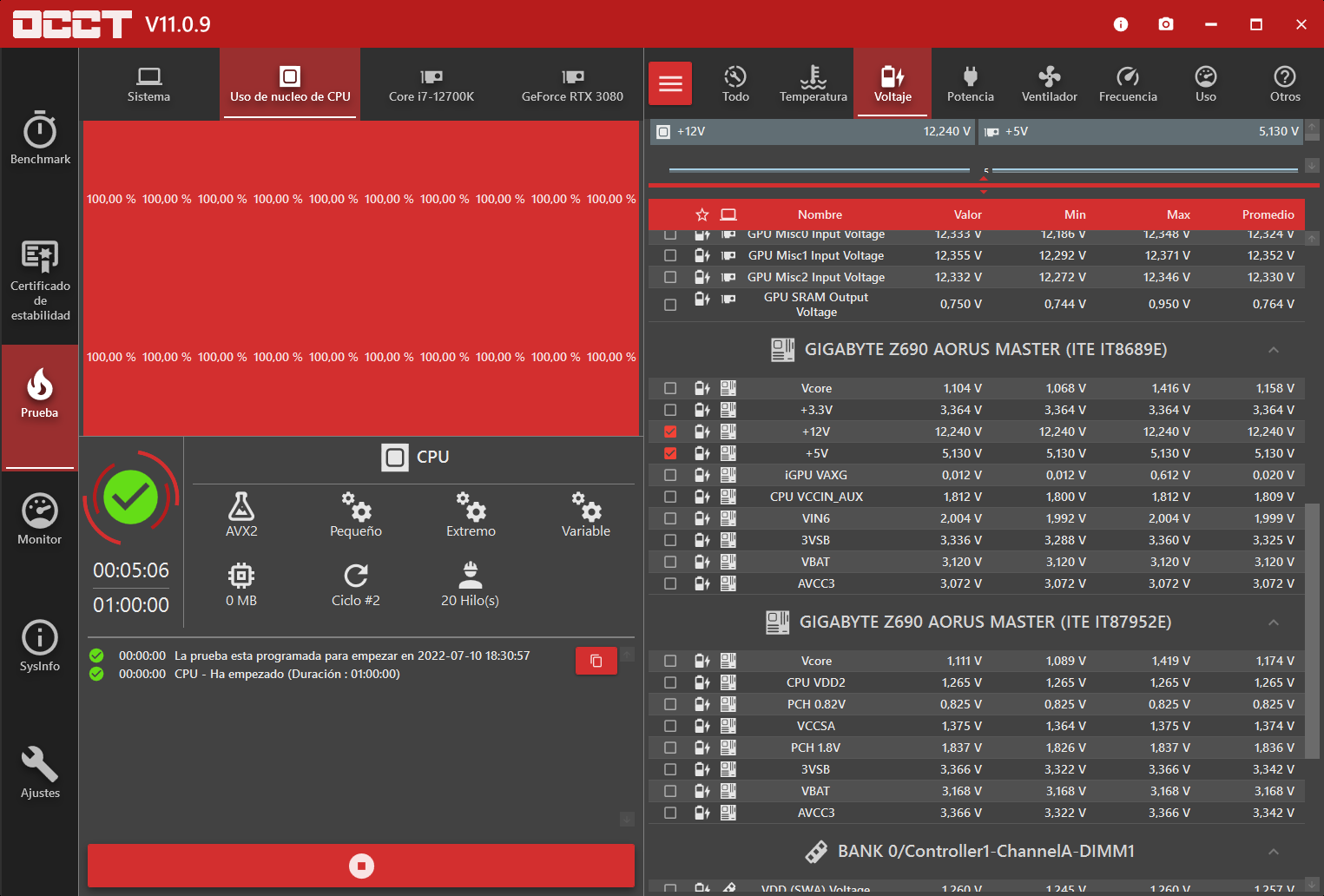The width and height of the screenshot is (1324, 896).
Task: Select the AVX2 instruction set option
Action: click(x=241, y=514)
